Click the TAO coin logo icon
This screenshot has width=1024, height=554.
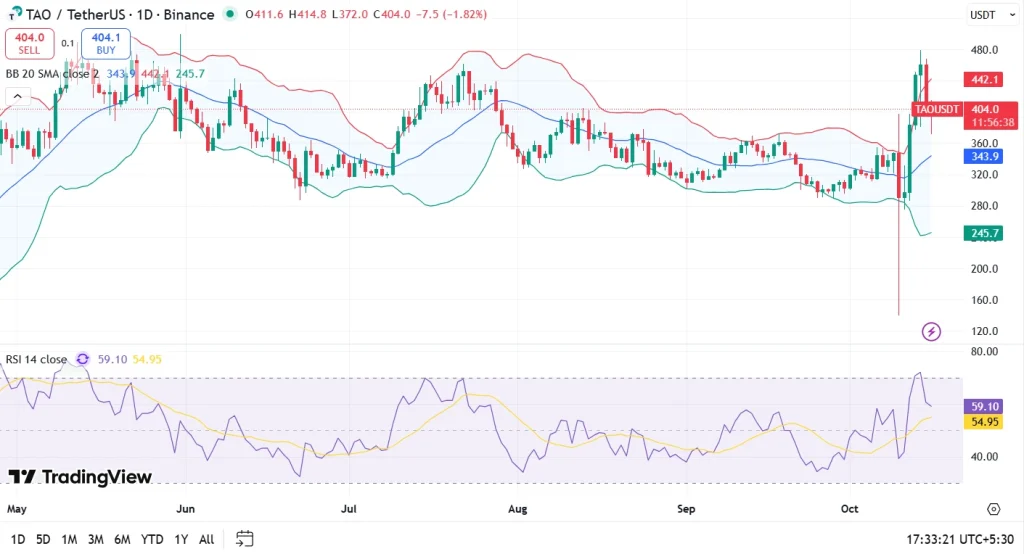coord(13,14)
